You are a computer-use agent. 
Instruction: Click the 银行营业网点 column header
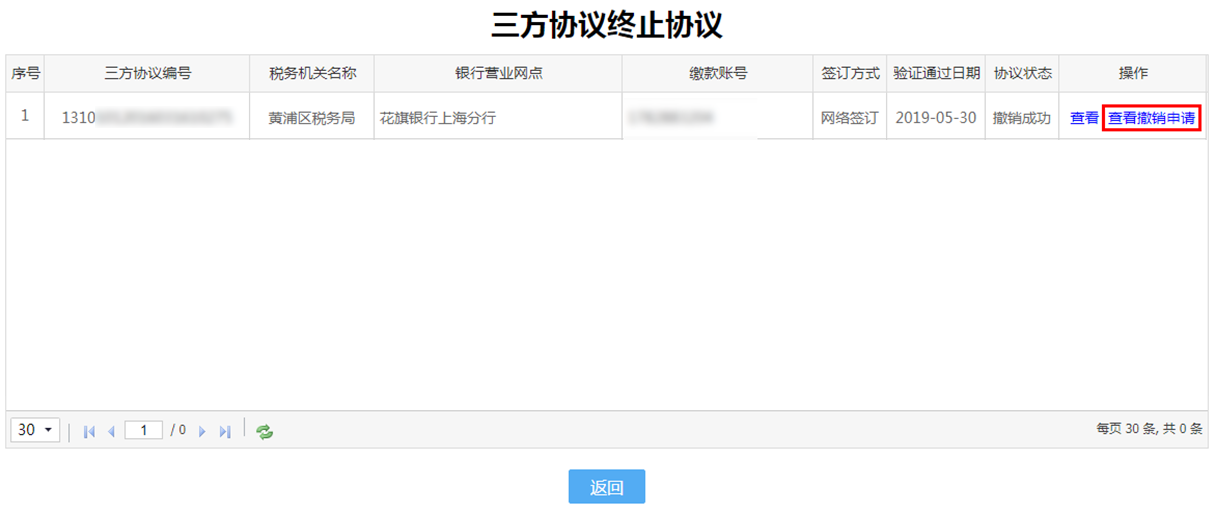498,73
